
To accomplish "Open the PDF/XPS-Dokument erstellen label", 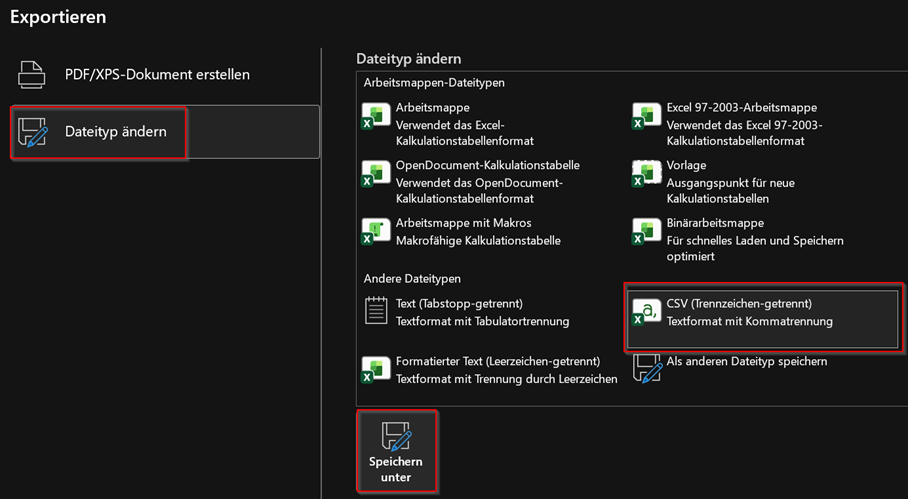I will tap(157, 74).
